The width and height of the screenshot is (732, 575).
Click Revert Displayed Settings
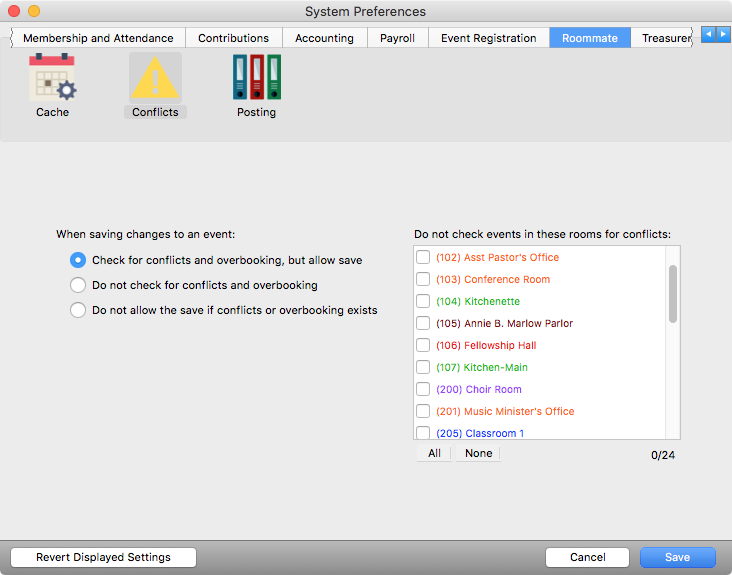[103, 557]
